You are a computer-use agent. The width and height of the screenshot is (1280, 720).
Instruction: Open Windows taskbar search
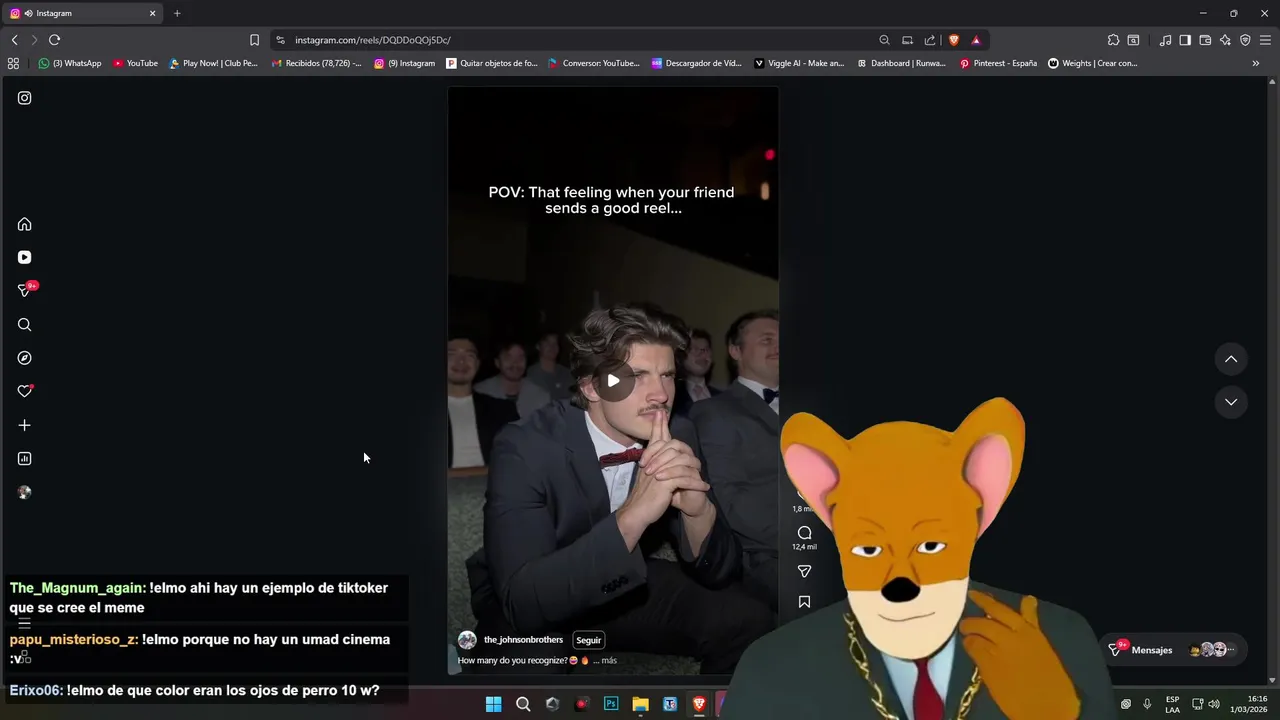pyautogui.click(x=523, y=704)
